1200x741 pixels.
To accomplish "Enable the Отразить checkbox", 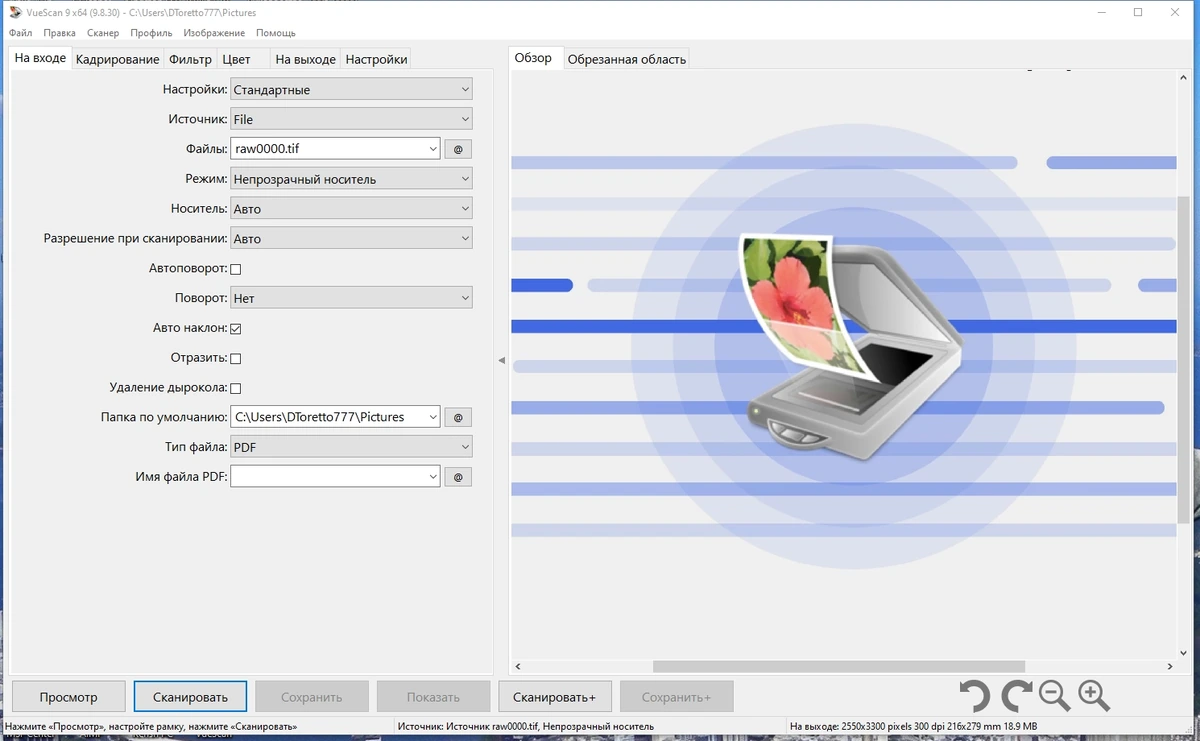I will 236,358.
